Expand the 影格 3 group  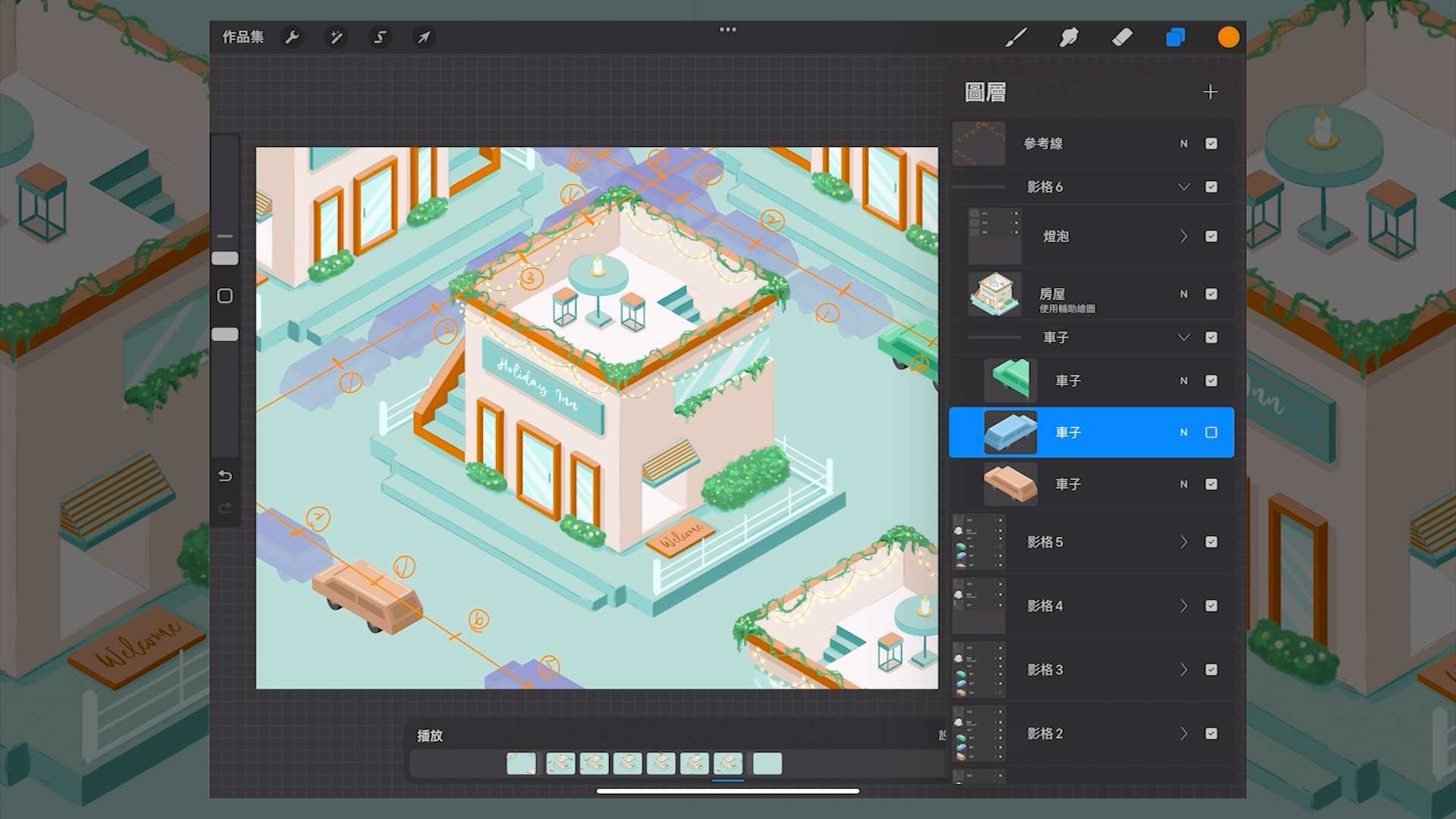(x=1183, y=670)
